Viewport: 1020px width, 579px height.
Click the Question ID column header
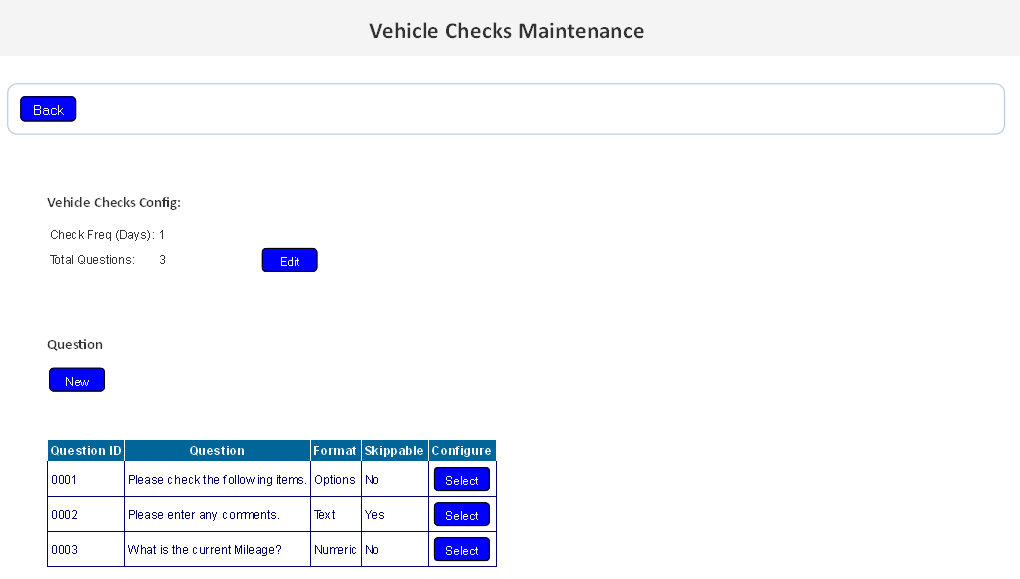point(86,450)
